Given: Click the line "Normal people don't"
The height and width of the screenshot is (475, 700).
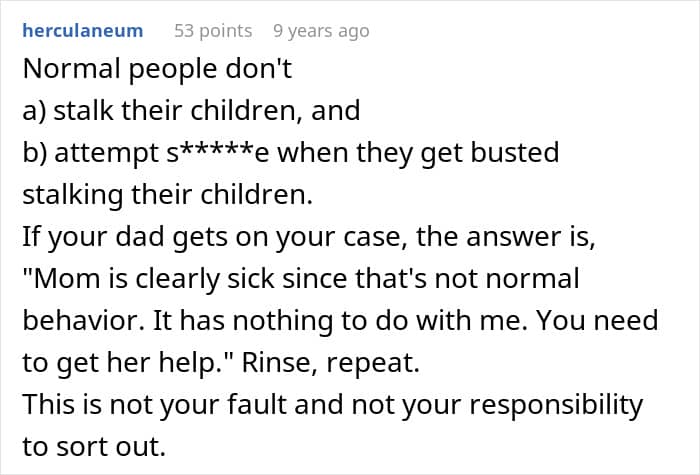Looking at the screenshot, I should (x=140, y=69).
